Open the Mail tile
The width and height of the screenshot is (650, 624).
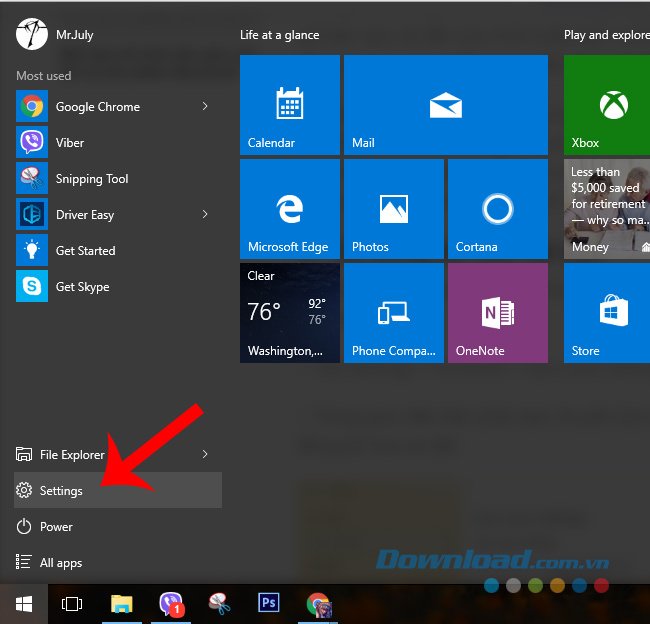[x=445, y=105]
